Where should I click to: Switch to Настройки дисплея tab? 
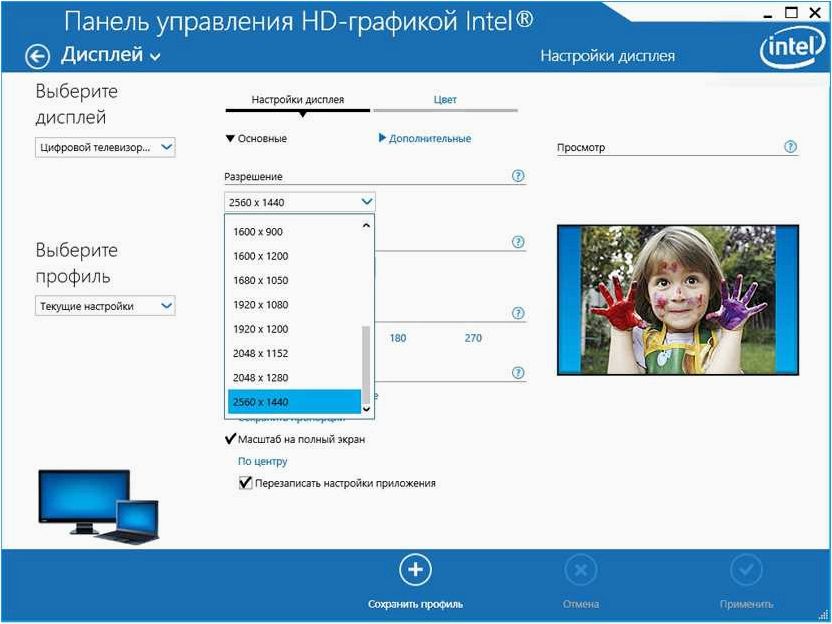[x=298, y=100]
